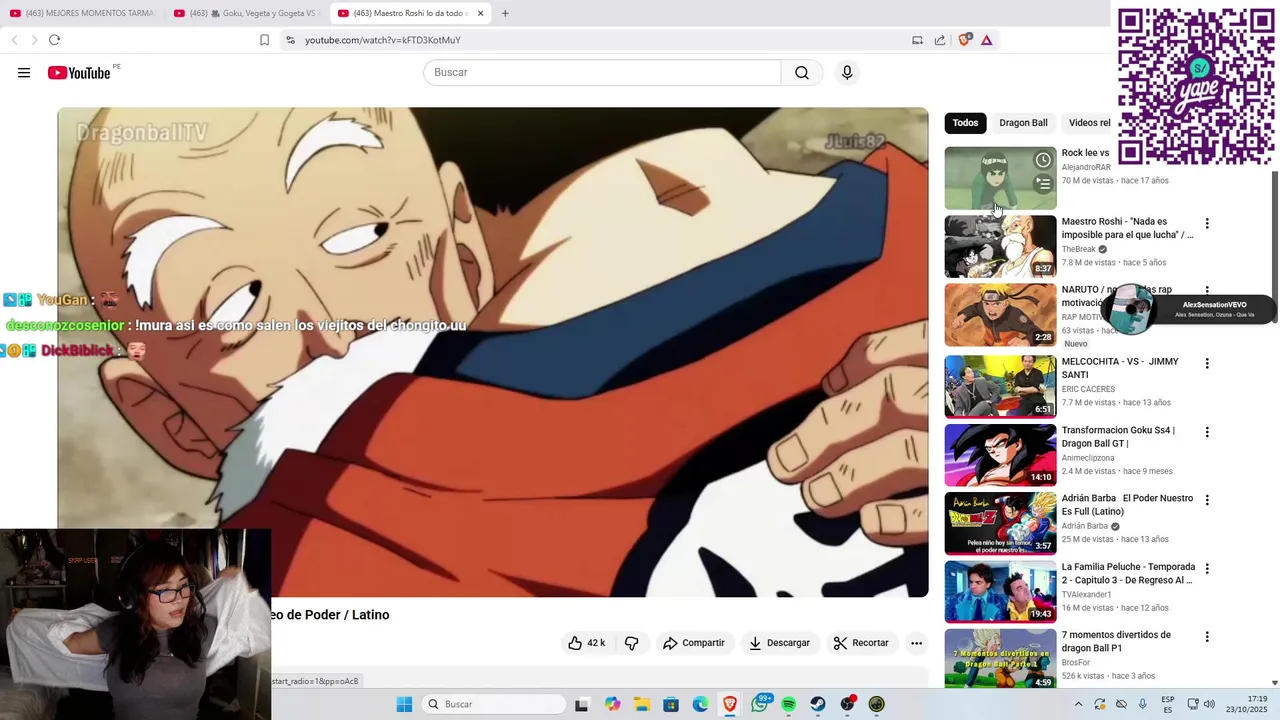The width and height of the screenshot is (1280, 720).
Task: Click the ERIC CACERES channel name
Action: (1088, 389)
